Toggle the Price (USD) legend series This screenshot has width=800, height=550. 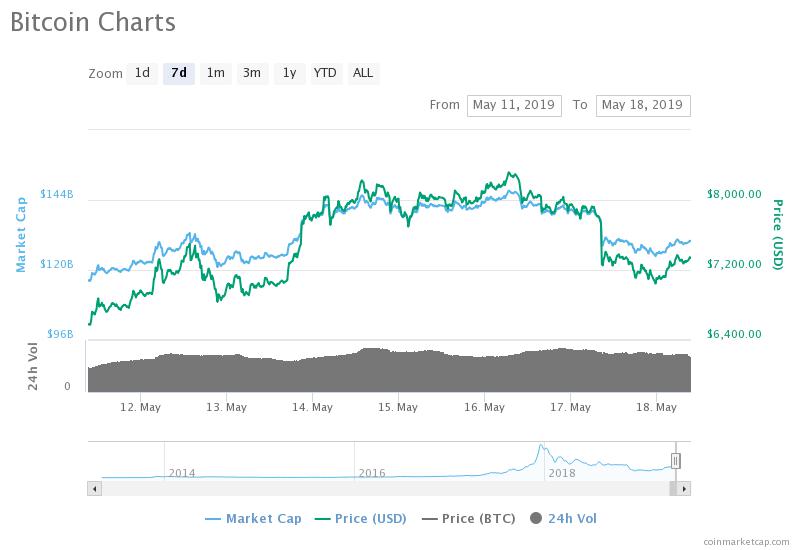point(360,519)
